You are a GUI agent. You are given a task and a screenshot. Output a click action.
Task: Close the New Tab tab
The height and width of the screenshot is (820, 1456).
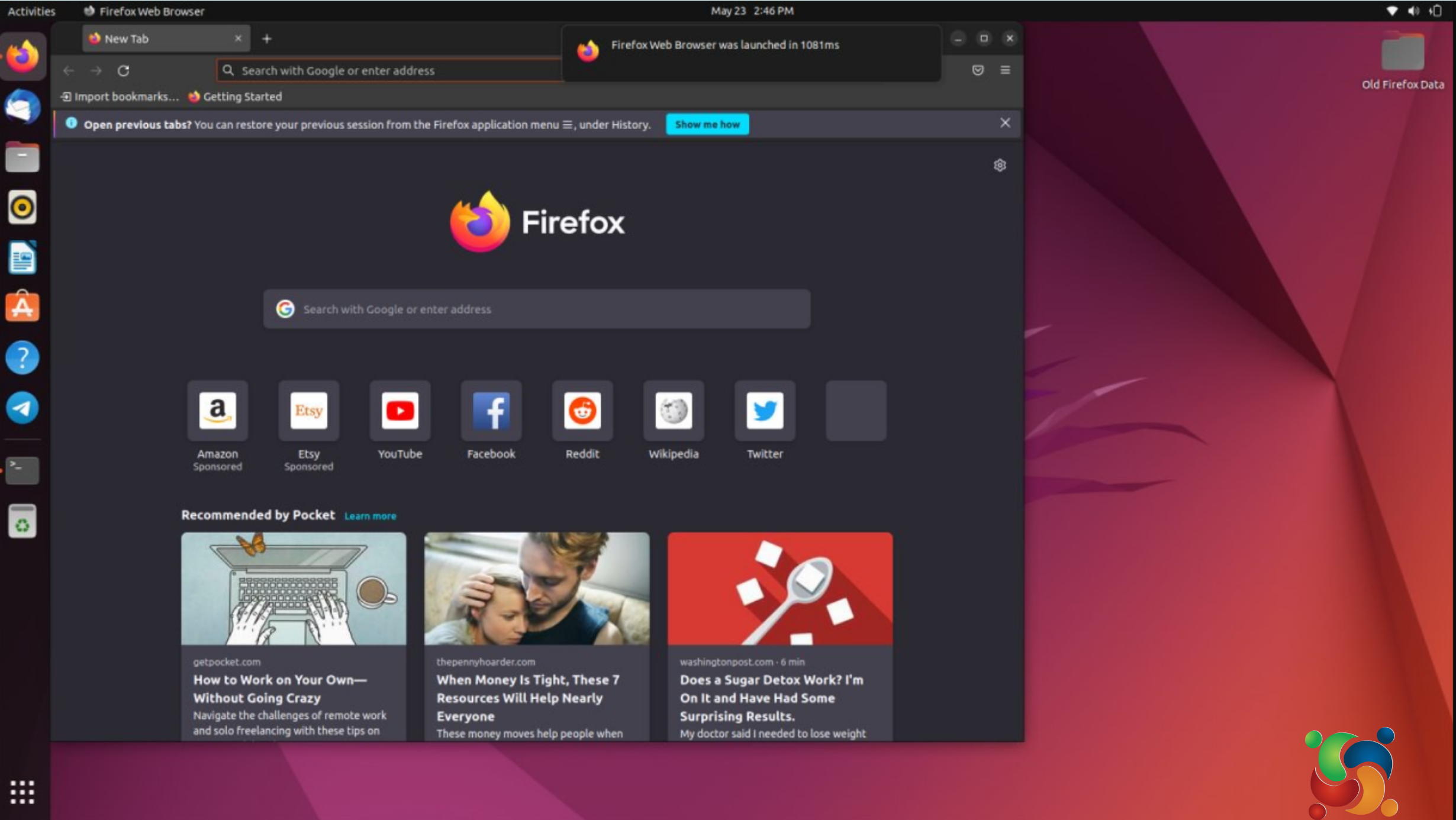pos(238,38)
